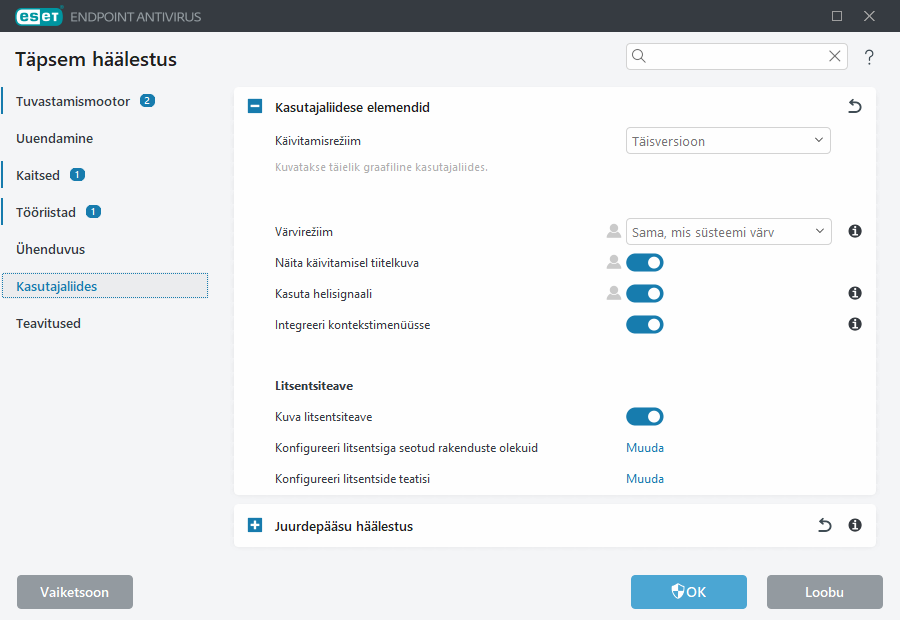Turn off Kasuta helisignaali switch
The width and height of the screenshot is (900, 620).
[644, 294]
